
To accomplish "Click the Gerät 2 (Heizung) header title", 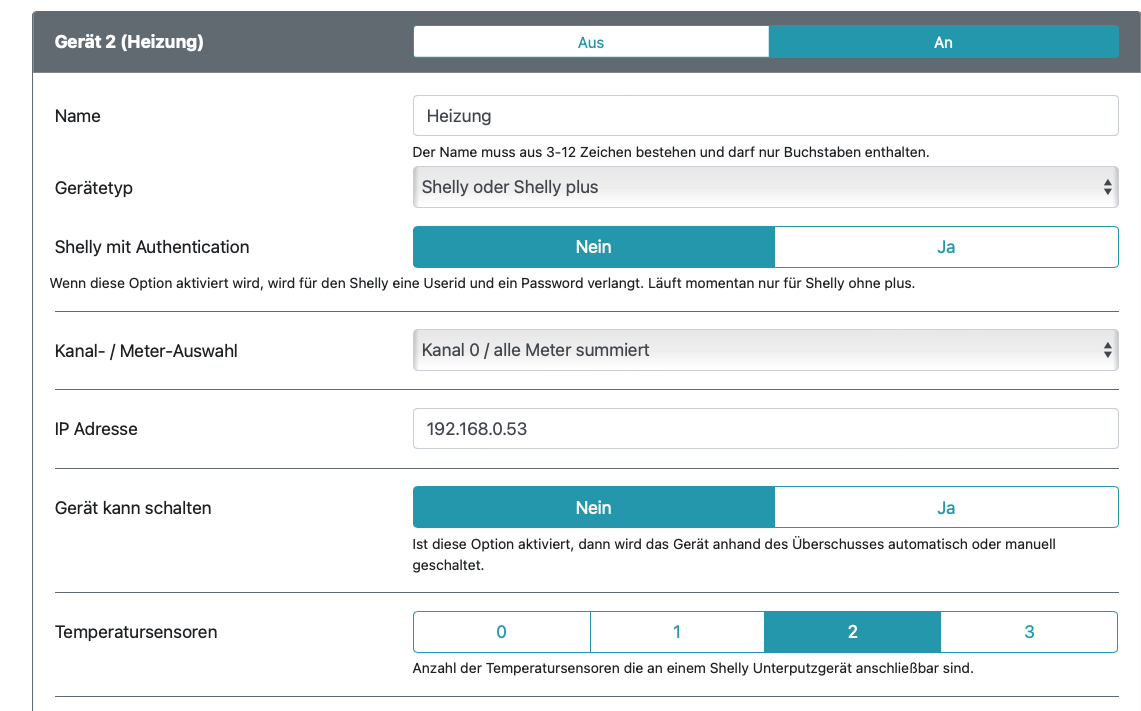I will (x=129, y=42).
